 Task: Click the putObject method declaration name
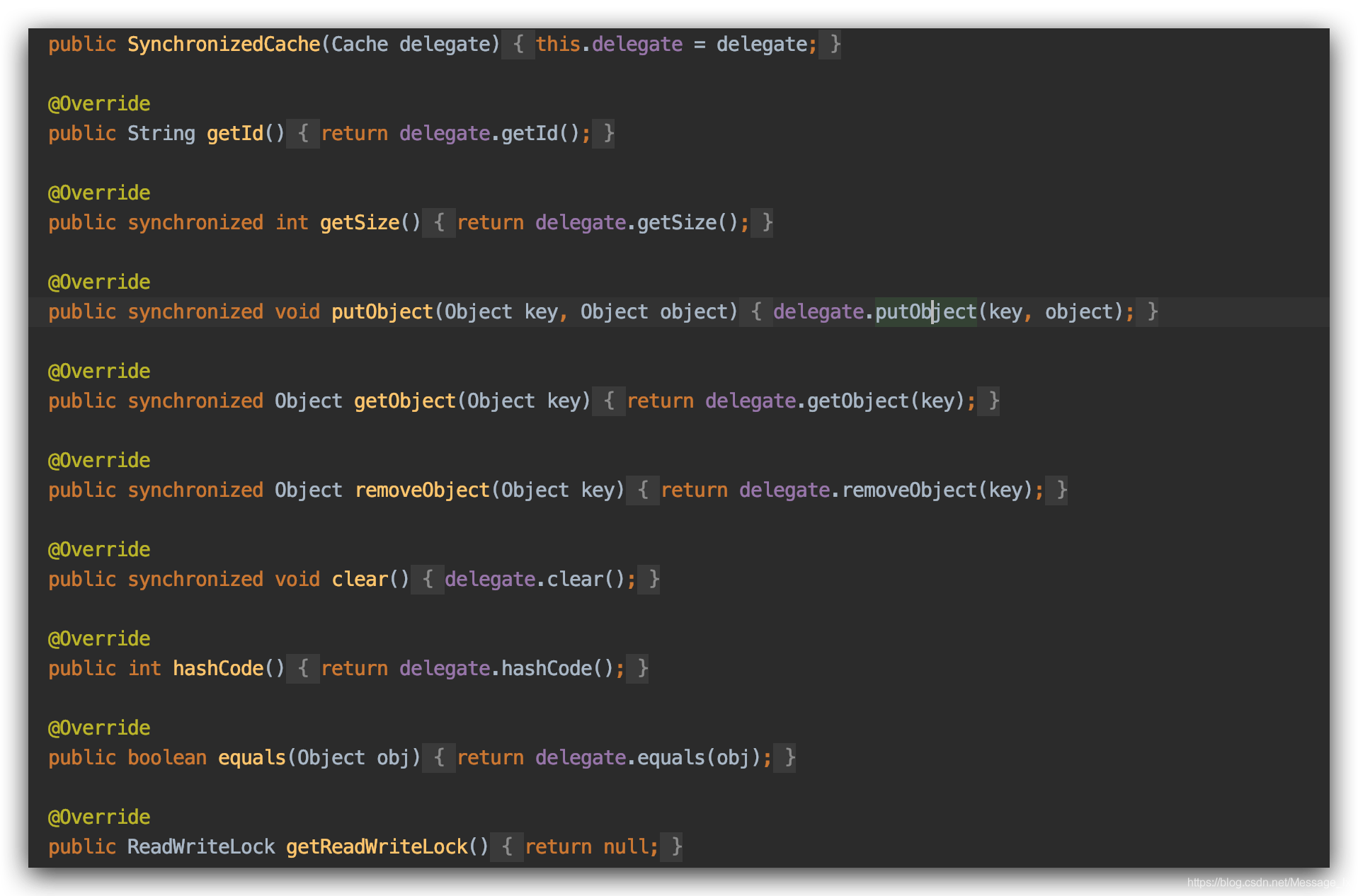(382, 312)
